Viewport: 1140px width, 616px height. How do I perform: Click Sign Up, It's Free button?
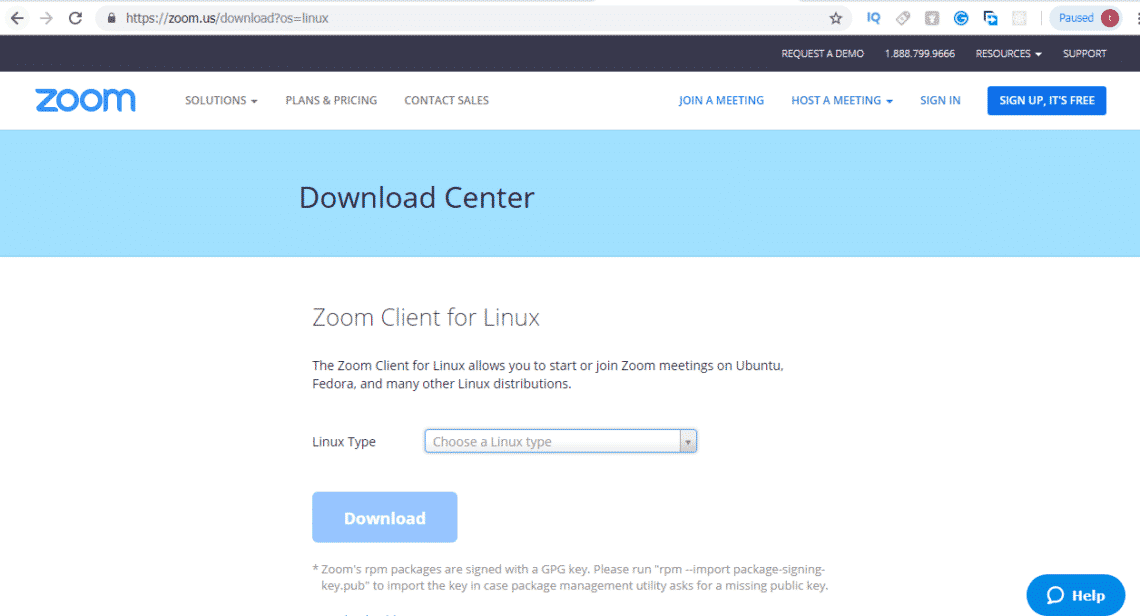(x=1046, y=100)
